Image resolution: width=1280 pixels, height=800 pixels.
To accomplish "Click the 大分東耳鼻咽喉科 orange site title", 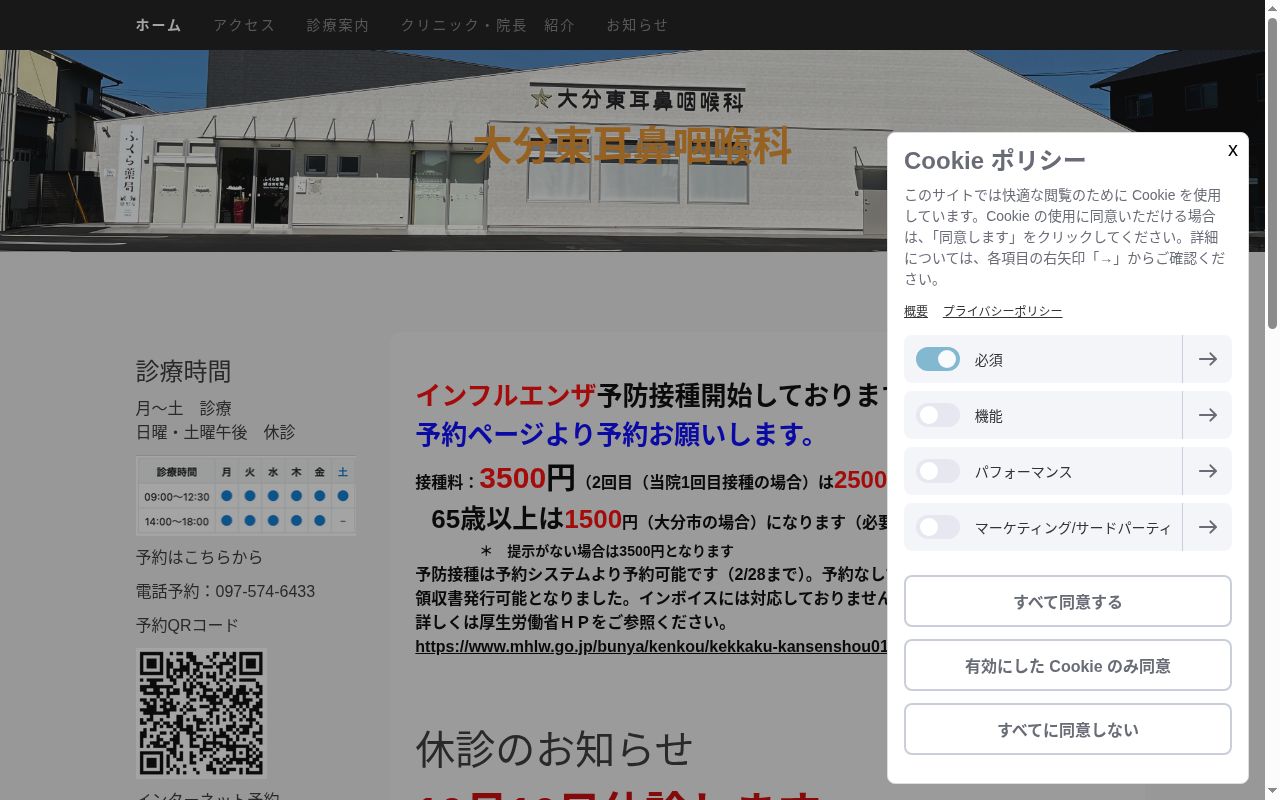I will click(x=633, y=146).
